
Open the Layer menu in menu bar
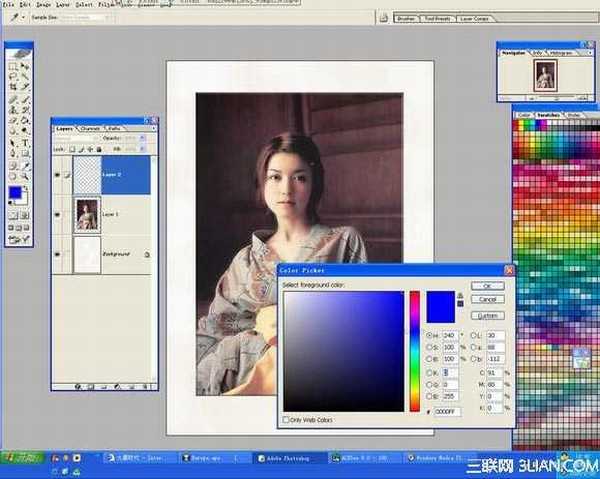tap(63, 5)
